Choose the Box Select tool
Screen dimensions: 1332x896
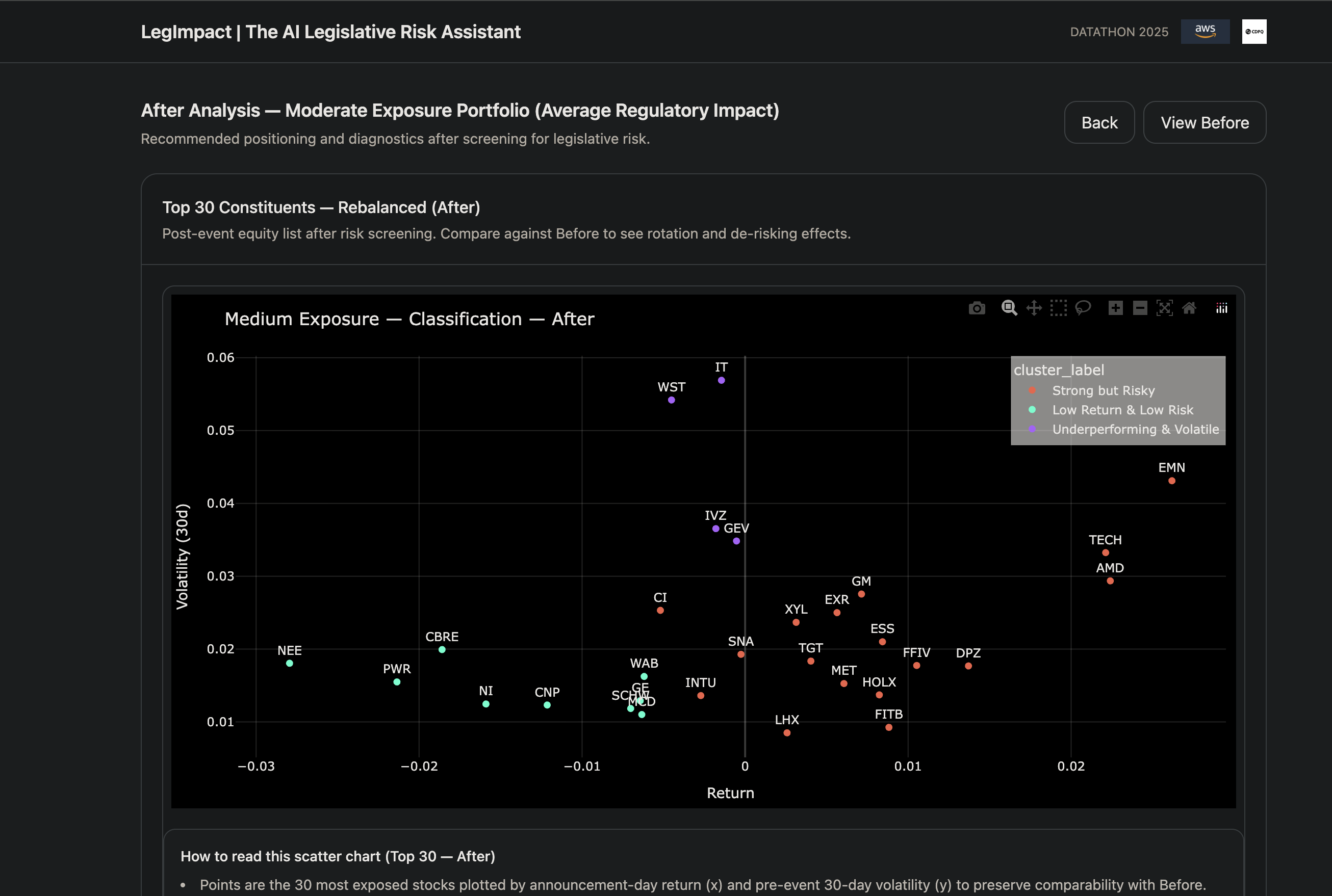click(1058, 308)
